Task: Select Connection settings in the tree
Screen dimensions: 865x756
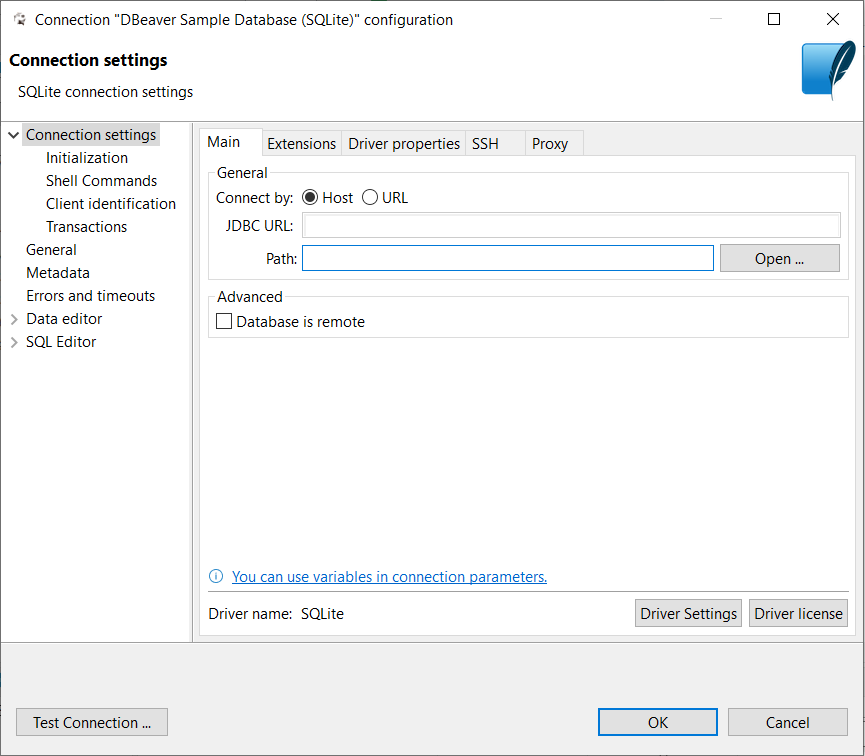Action: [91, 135]
